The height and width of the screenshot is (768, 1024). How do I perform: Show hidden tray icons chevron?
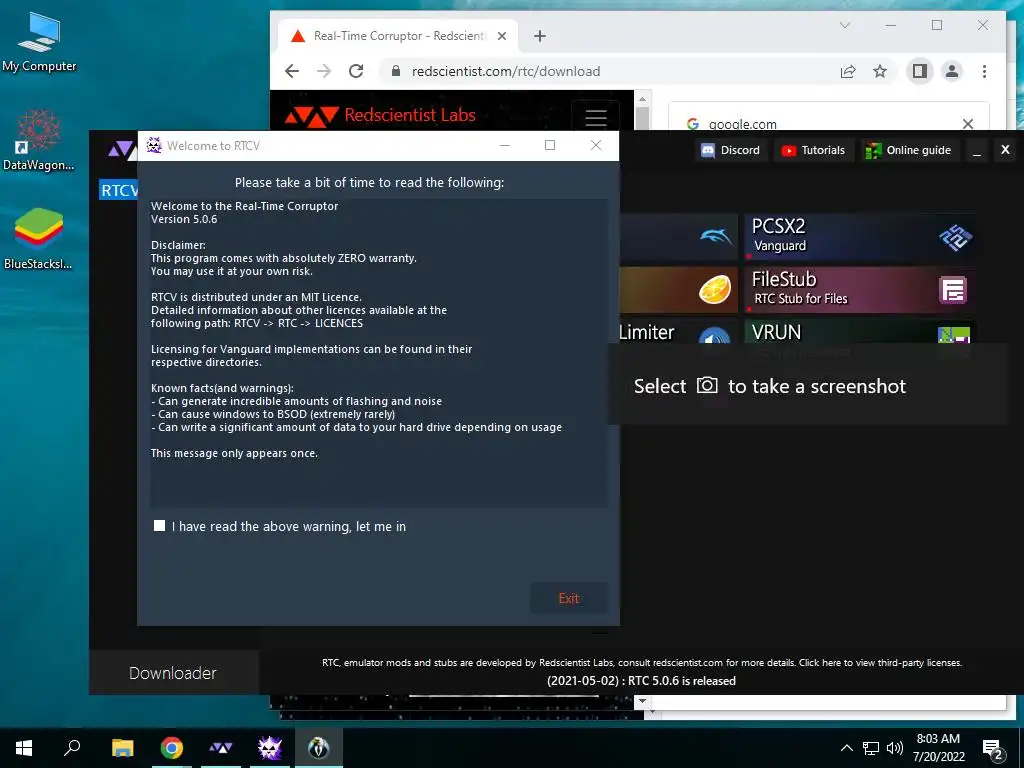tap(846, 748)
